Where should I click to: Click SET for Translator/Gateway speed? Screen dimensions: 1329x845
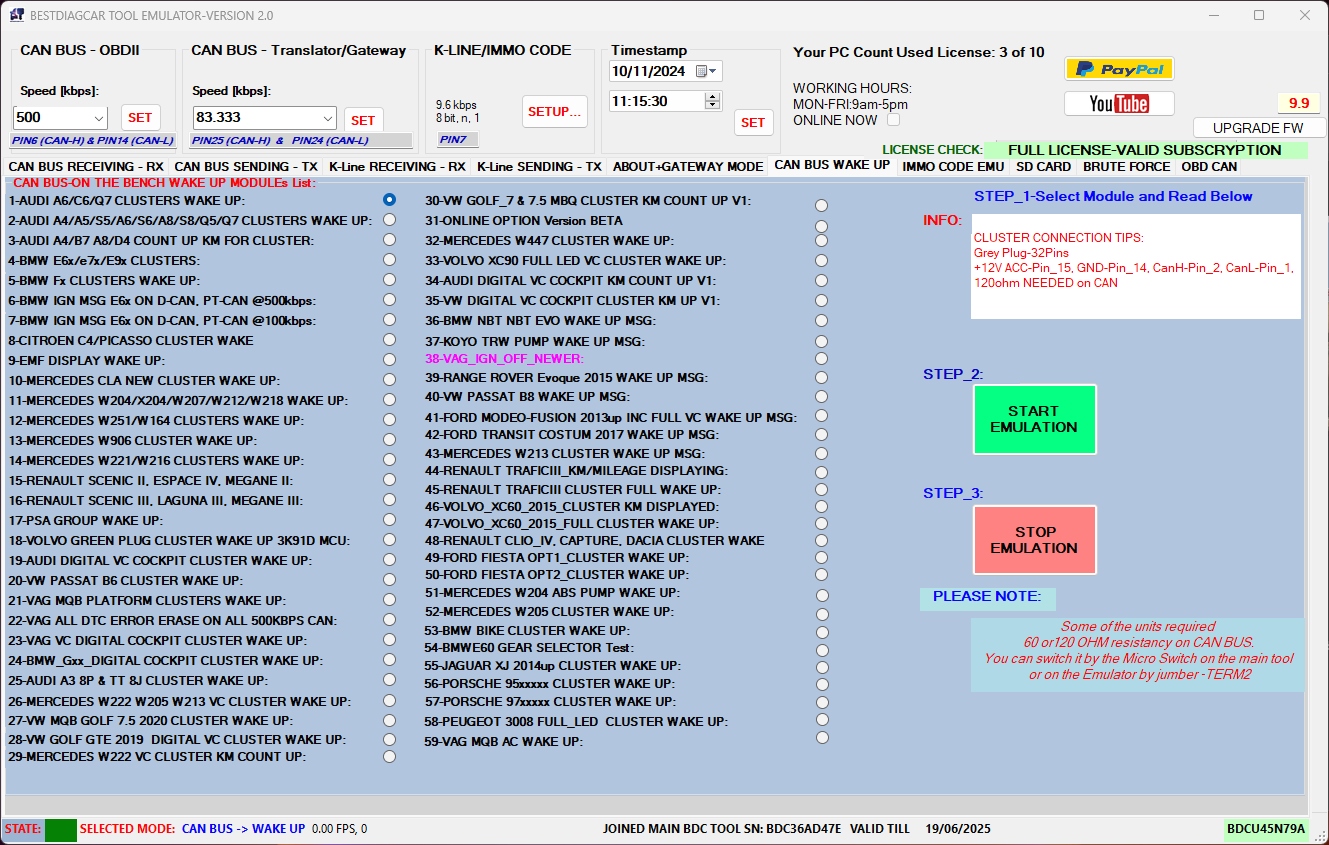[363, 120]
